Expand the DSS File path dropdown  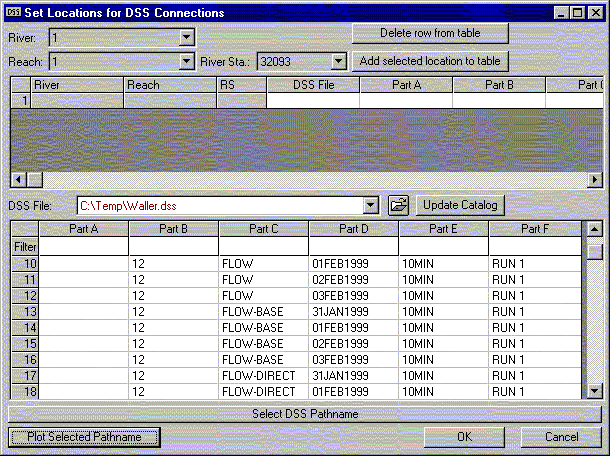pos(372,205)
